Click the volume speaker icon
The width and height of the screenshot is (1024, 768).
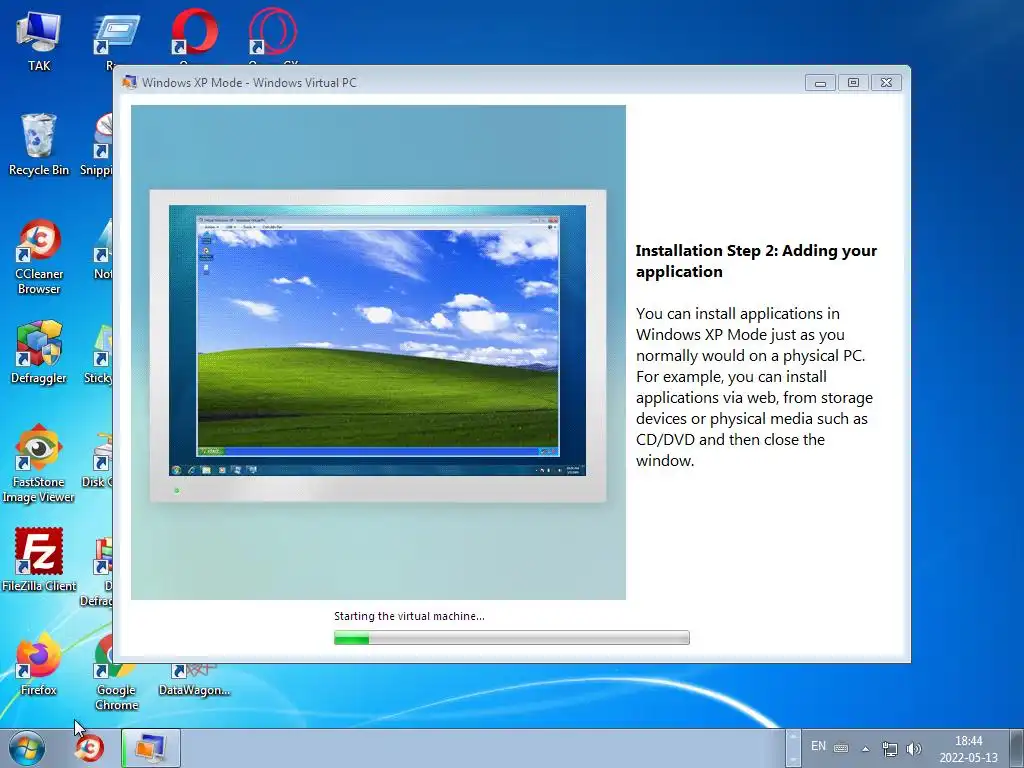(914, 748)
